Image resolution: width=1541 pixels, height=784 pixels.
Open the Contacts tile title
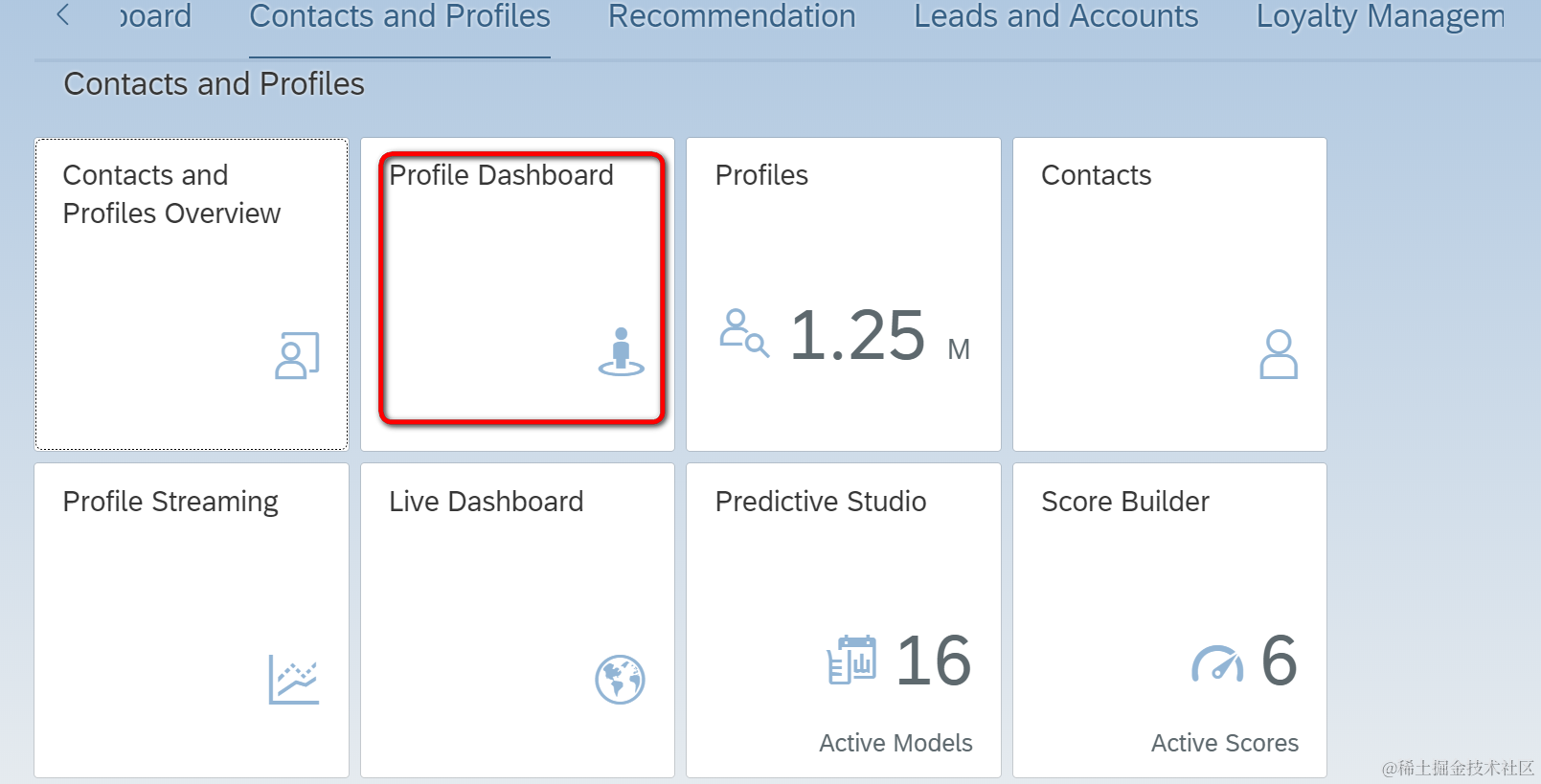tap(1096, 175)
